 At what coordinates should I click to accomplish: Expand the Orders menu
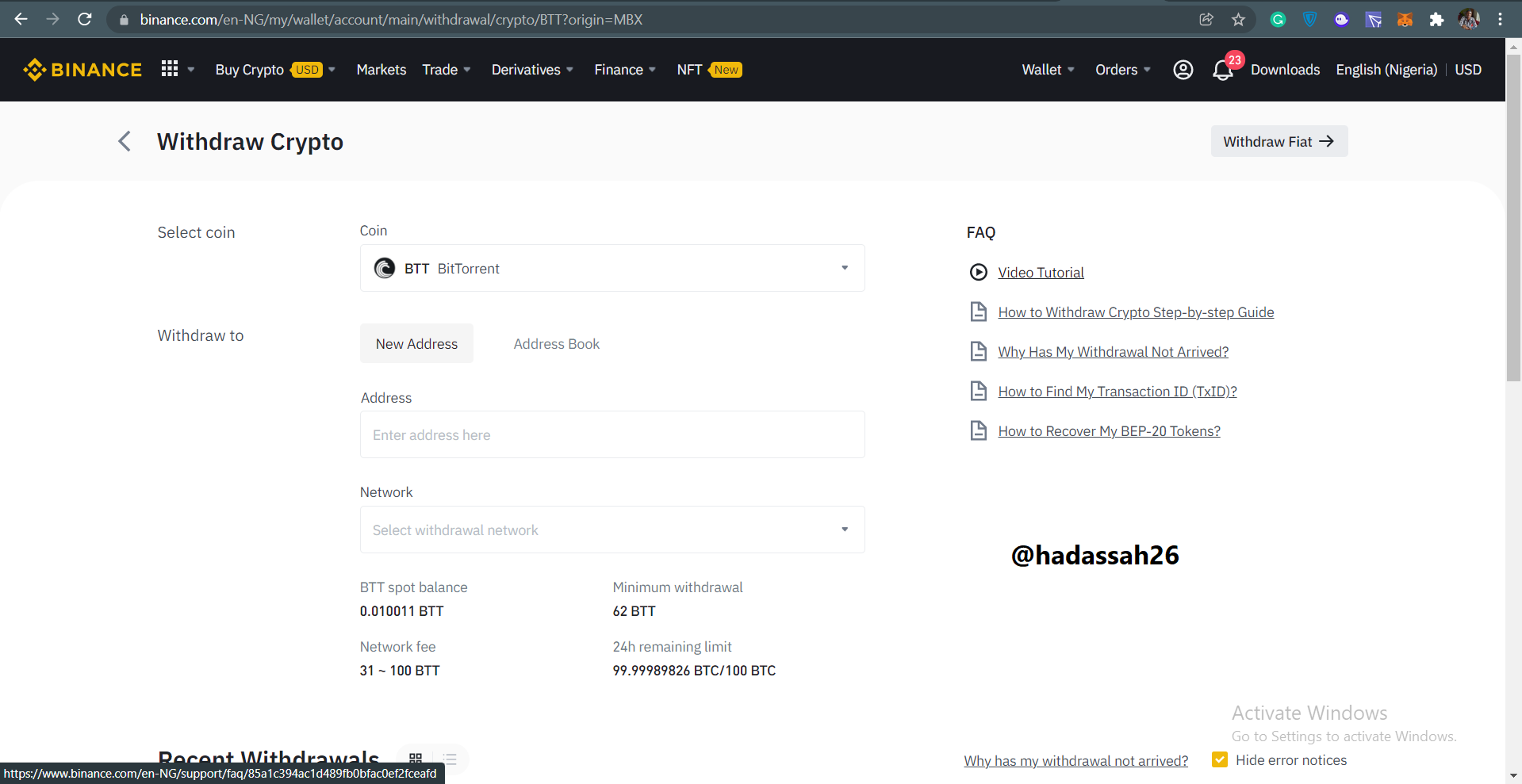click(x=1123, y=70)
